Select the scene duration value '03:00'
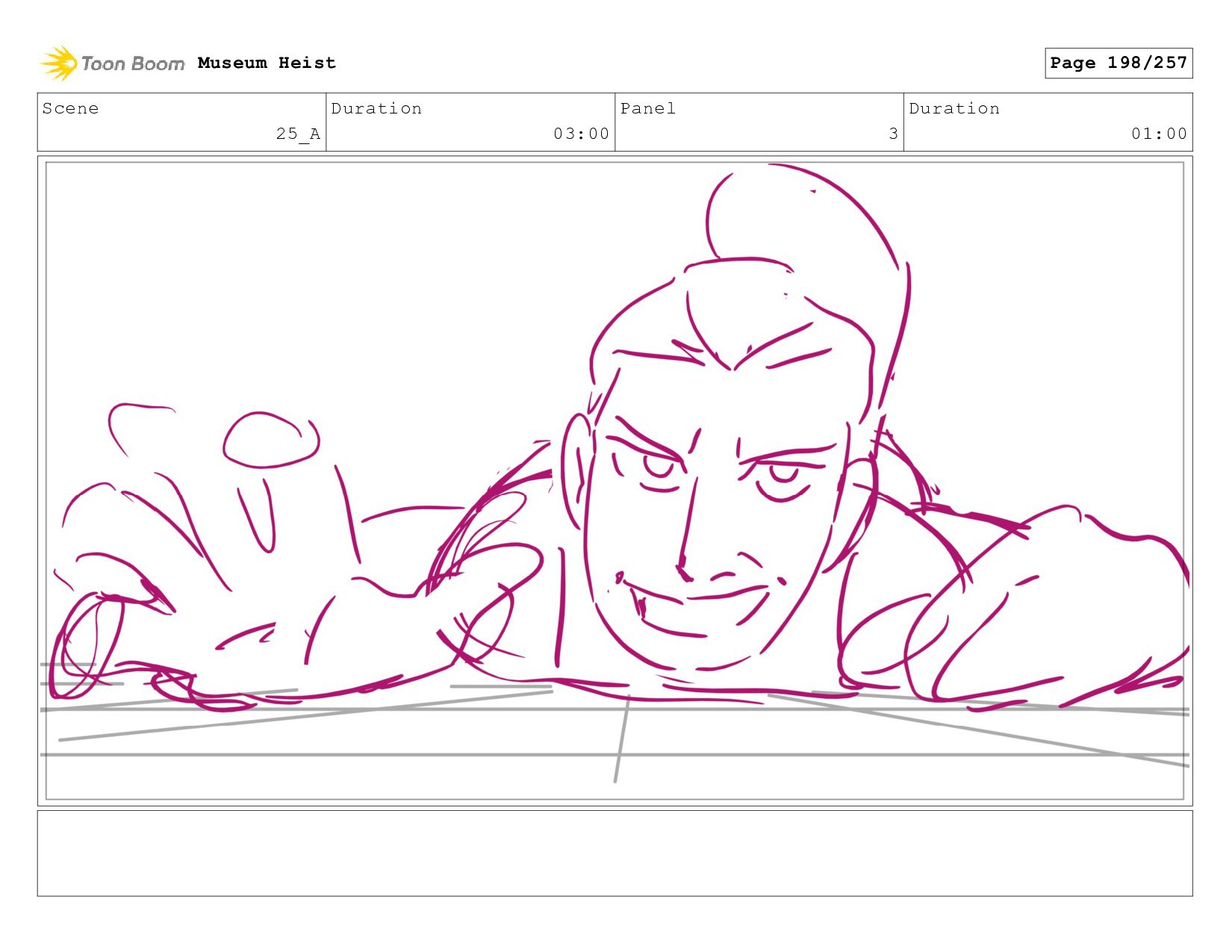This screenshot has width=1232, height=952. tap(581, 134)
